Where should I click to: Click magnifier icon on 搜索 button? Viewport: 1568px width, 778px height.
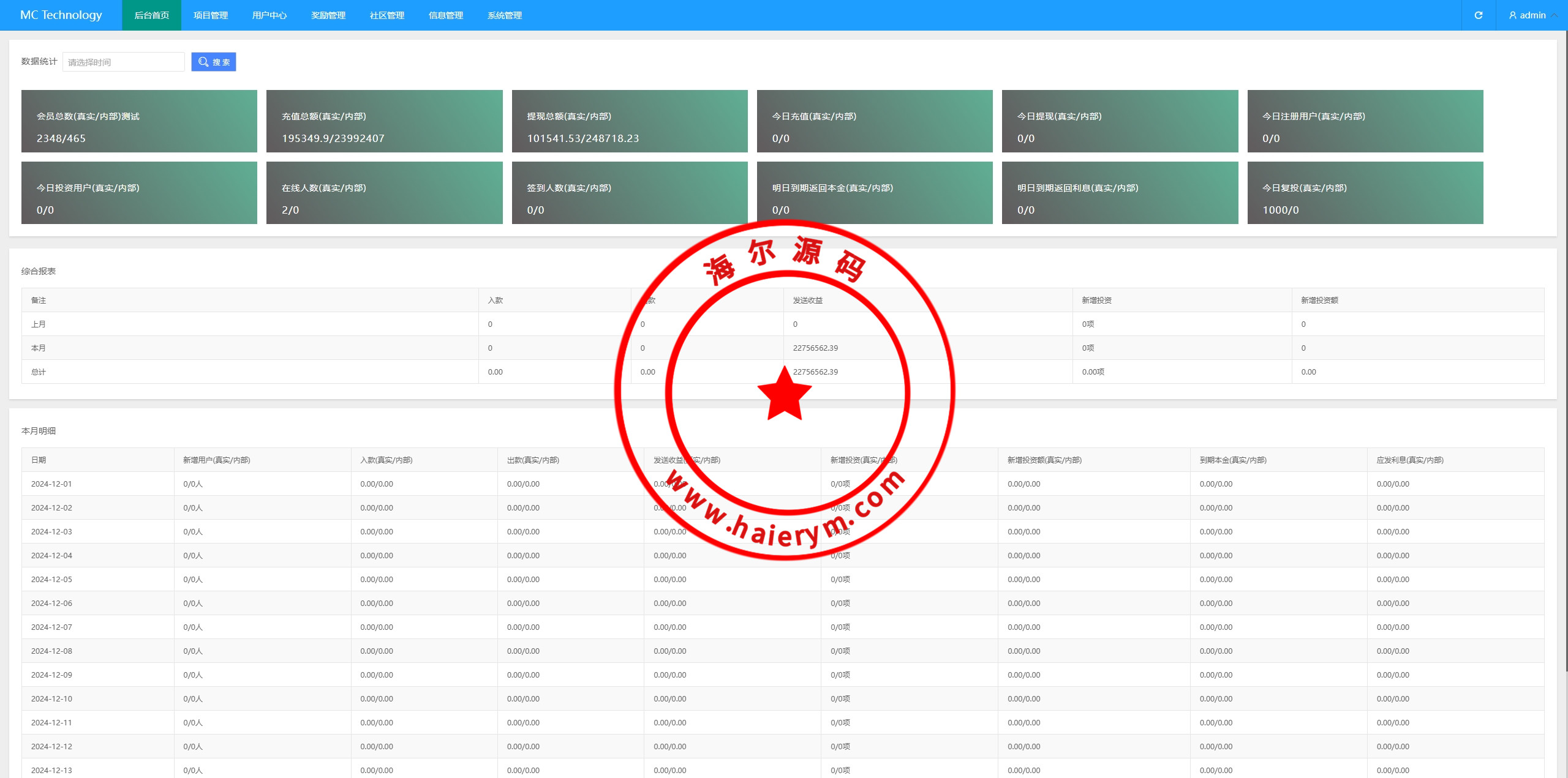tap(203, 62)
